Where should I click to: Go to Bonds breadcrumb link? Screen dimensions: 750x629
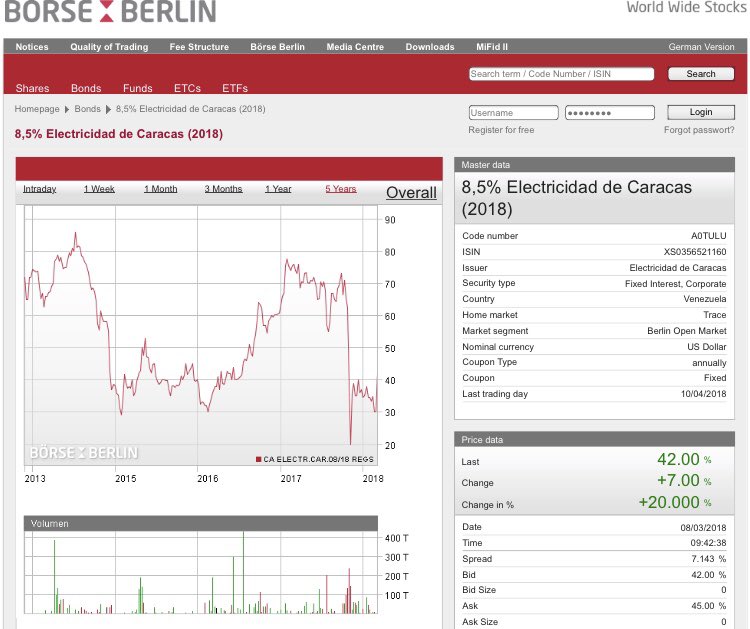coord(88,109)
